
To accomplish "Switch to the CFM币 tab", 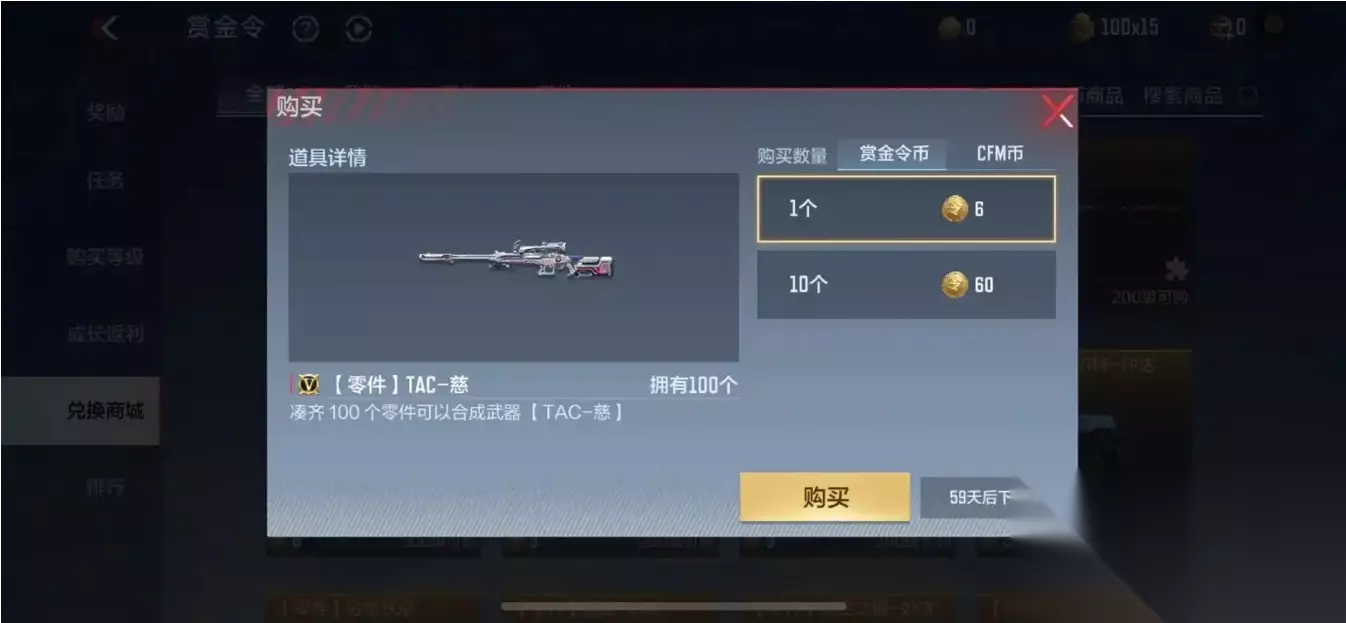I will tap(1000, 154).
